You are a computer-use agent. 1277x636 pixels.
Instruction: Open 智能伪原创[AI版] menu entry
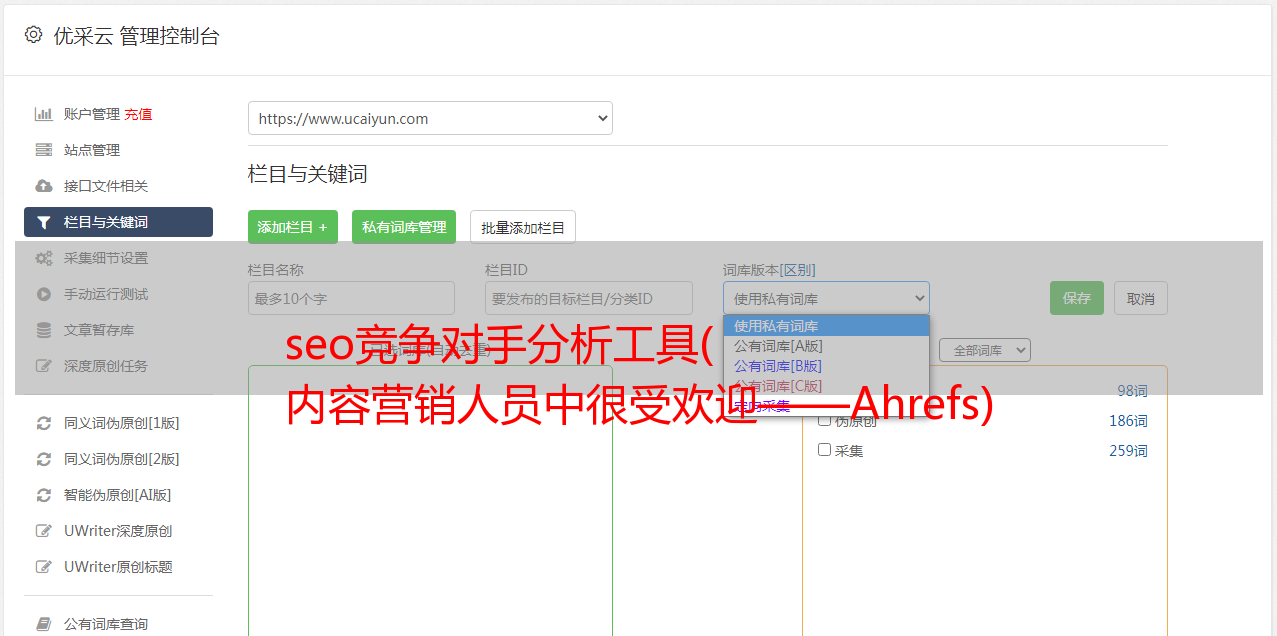118,495
